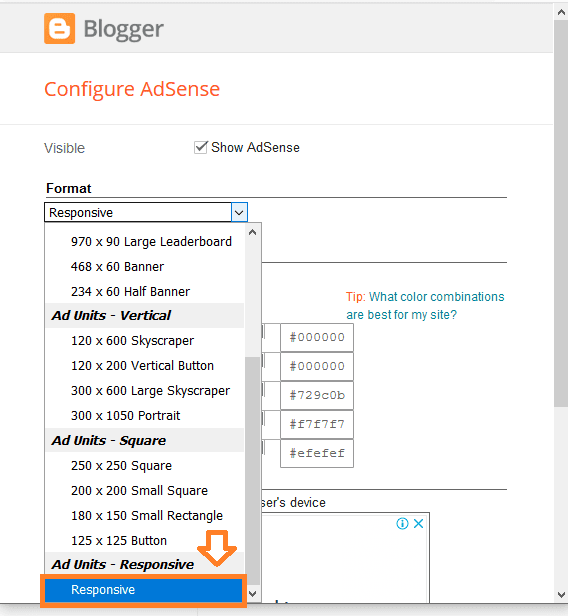
Task: Click dropdown list scroll up arrow
Action: point(253,232)
